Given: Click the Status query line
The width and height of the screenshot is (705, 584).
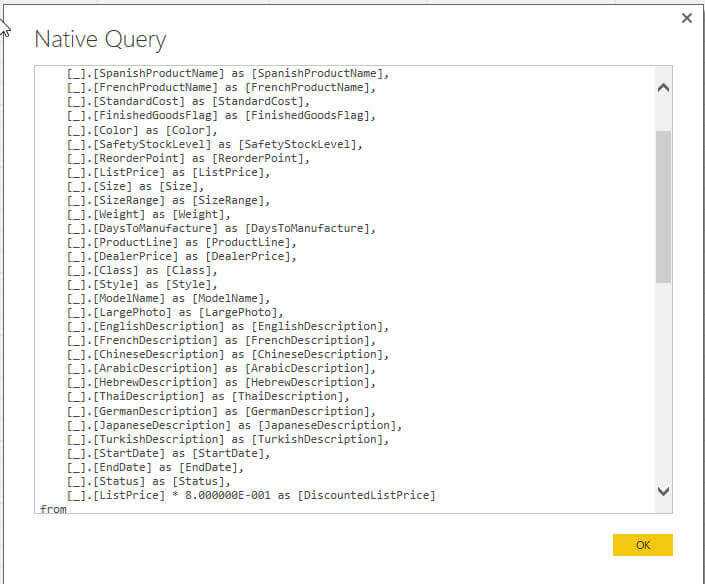Looking at the screenshot, I should 149,481.
